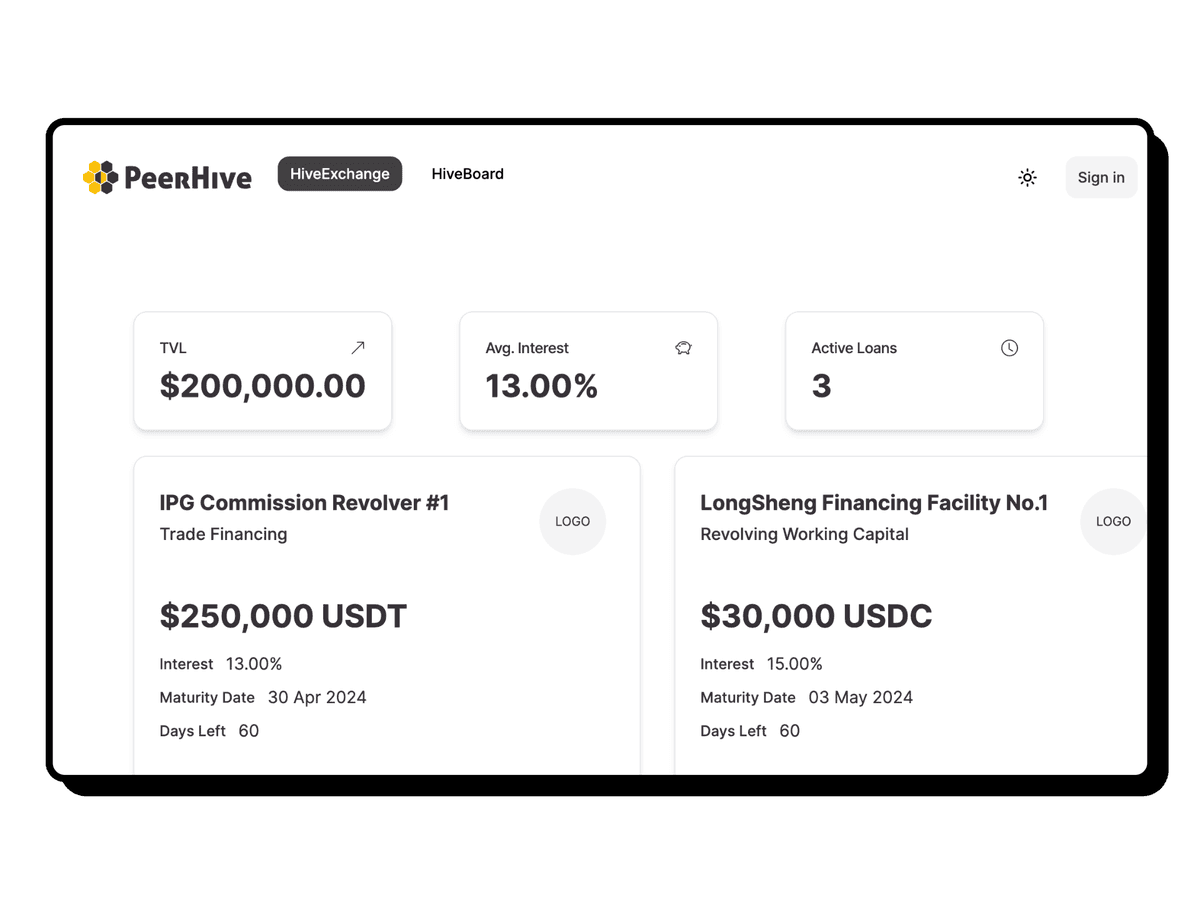This screenshot has height=900, width=1200.
Task: Click the clock icon on the Active Loans card
Action: 1009,347
